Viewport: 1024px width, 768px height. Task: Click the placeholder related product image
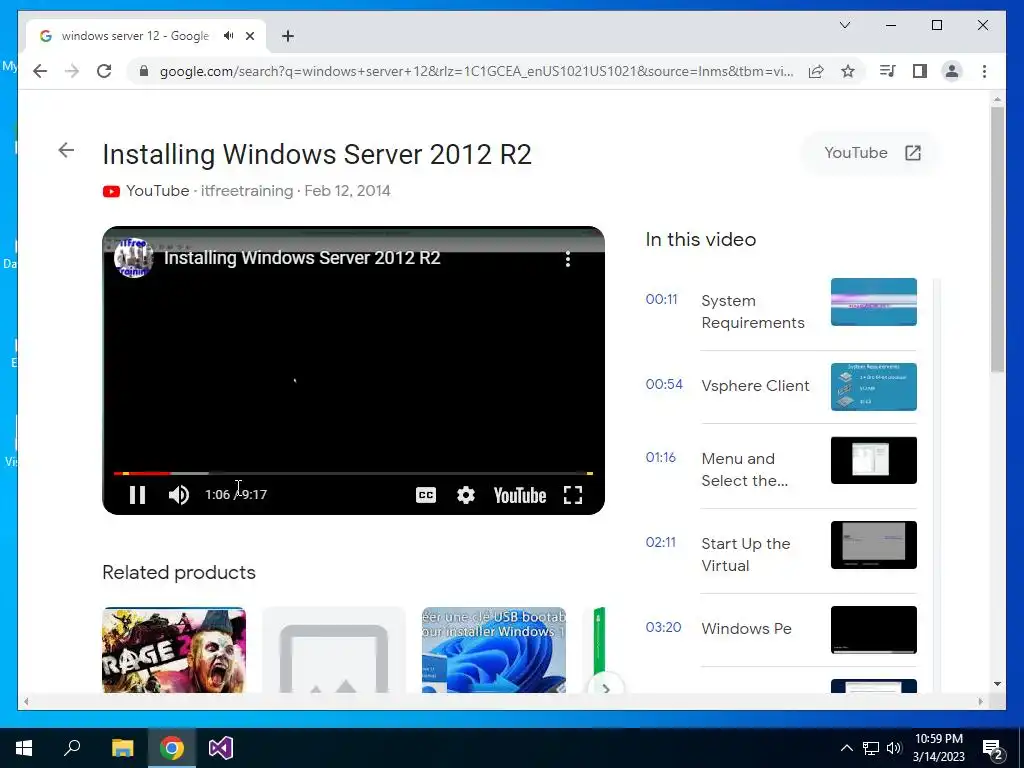[x=334, y=650]
